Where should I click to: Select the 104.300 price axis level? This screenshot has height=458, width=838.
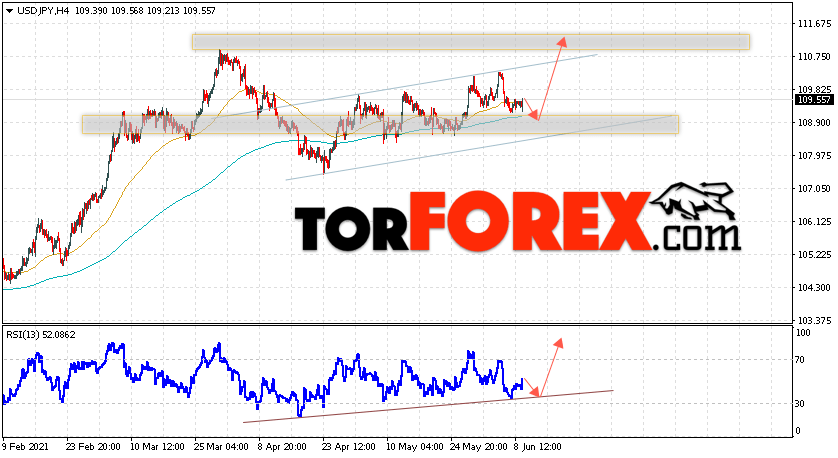814,288
